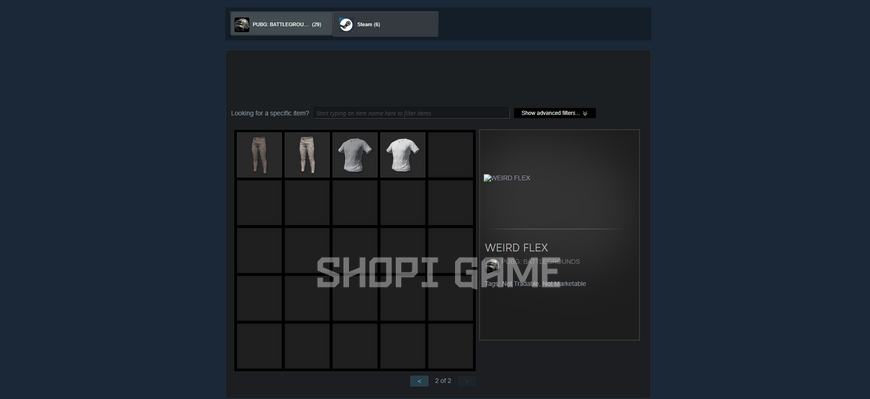Click the Steam logo icon in tab
Screen dimensions: 870x399
[x=346, y=24]
